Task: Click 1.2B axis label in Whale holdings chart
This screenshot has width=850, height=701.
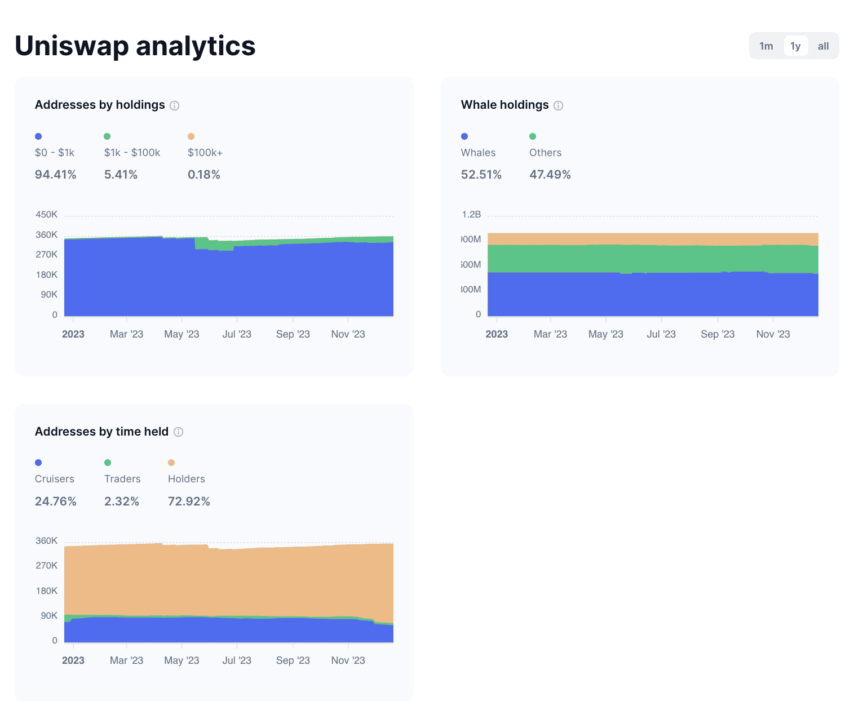Action: pos(471,215)
